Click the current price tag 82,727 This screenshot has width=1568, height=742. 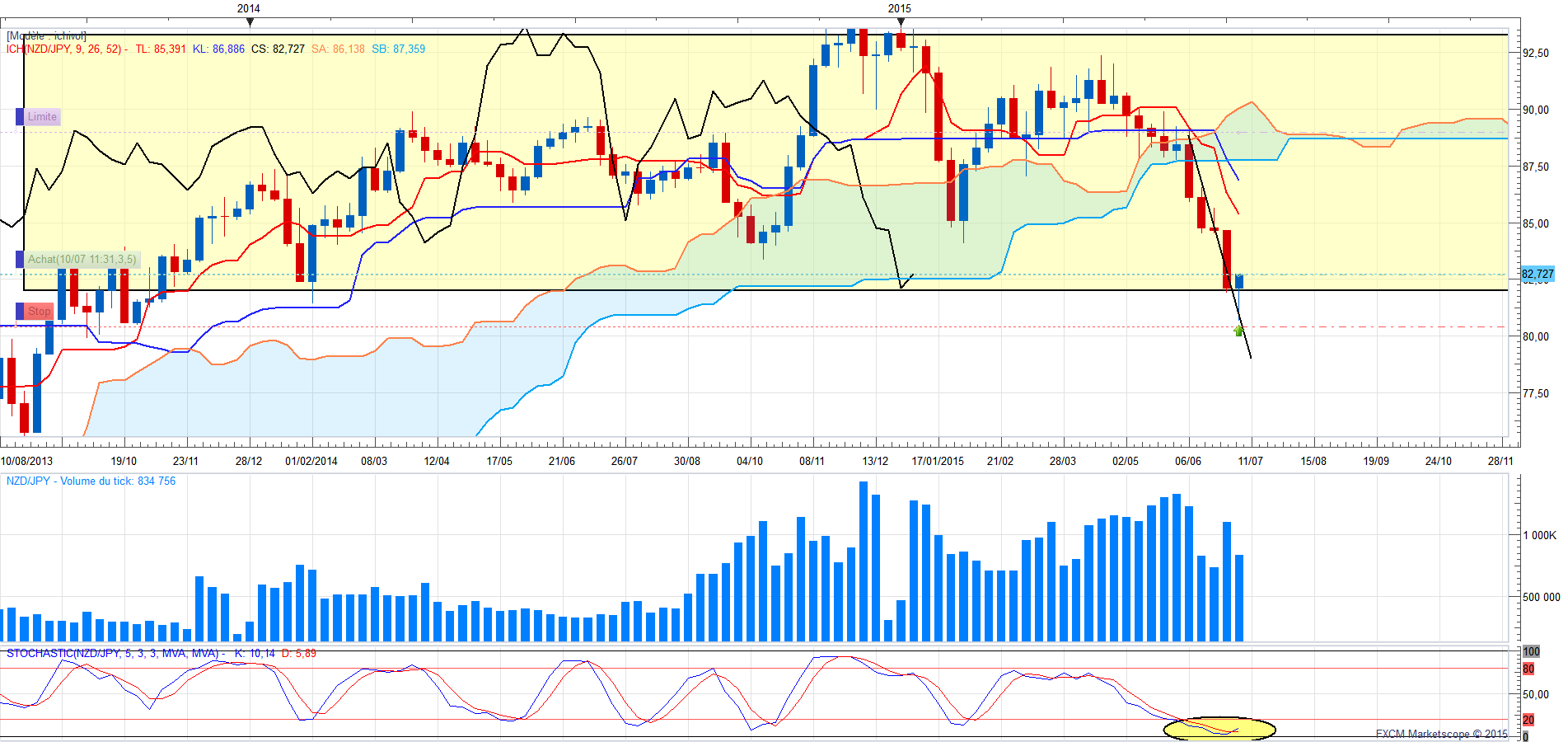pyautogui.click(x=1538, y=275)
